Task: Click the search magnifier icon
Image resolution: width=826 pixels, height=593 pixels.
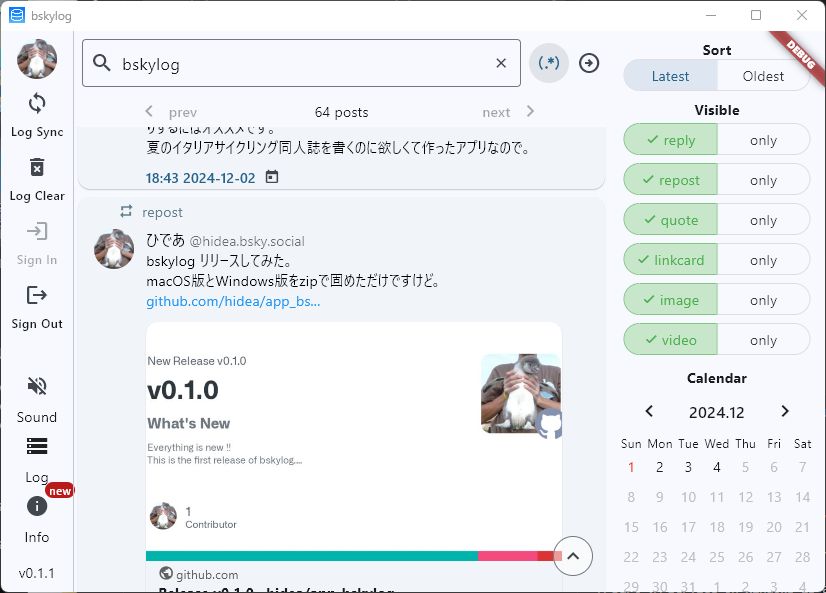Action: click(102, 63)
